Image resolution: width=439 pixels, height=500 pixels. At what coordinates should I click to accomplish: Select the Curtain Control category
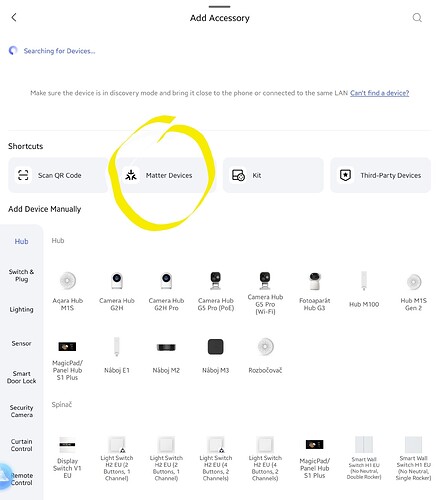point(21,445)
